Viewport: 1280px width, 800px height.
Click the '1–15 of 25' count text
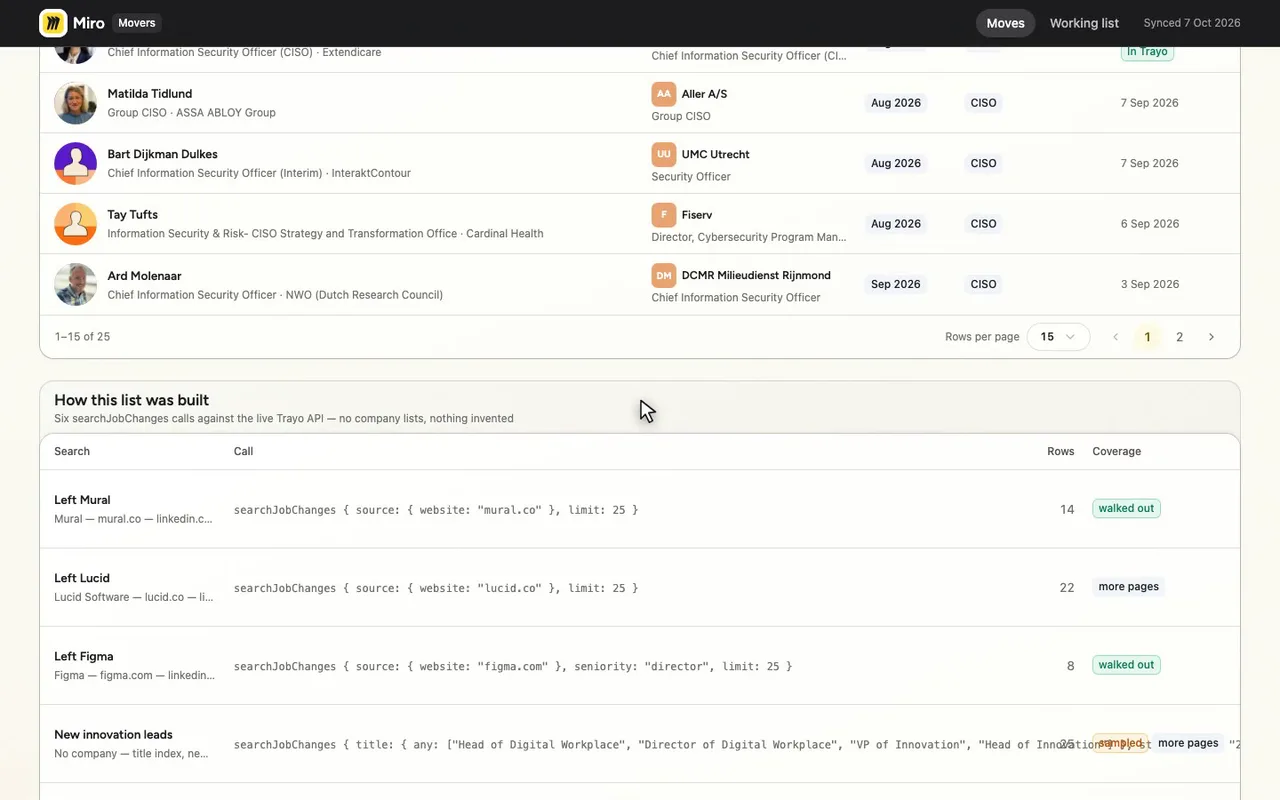tap(82, 337)
